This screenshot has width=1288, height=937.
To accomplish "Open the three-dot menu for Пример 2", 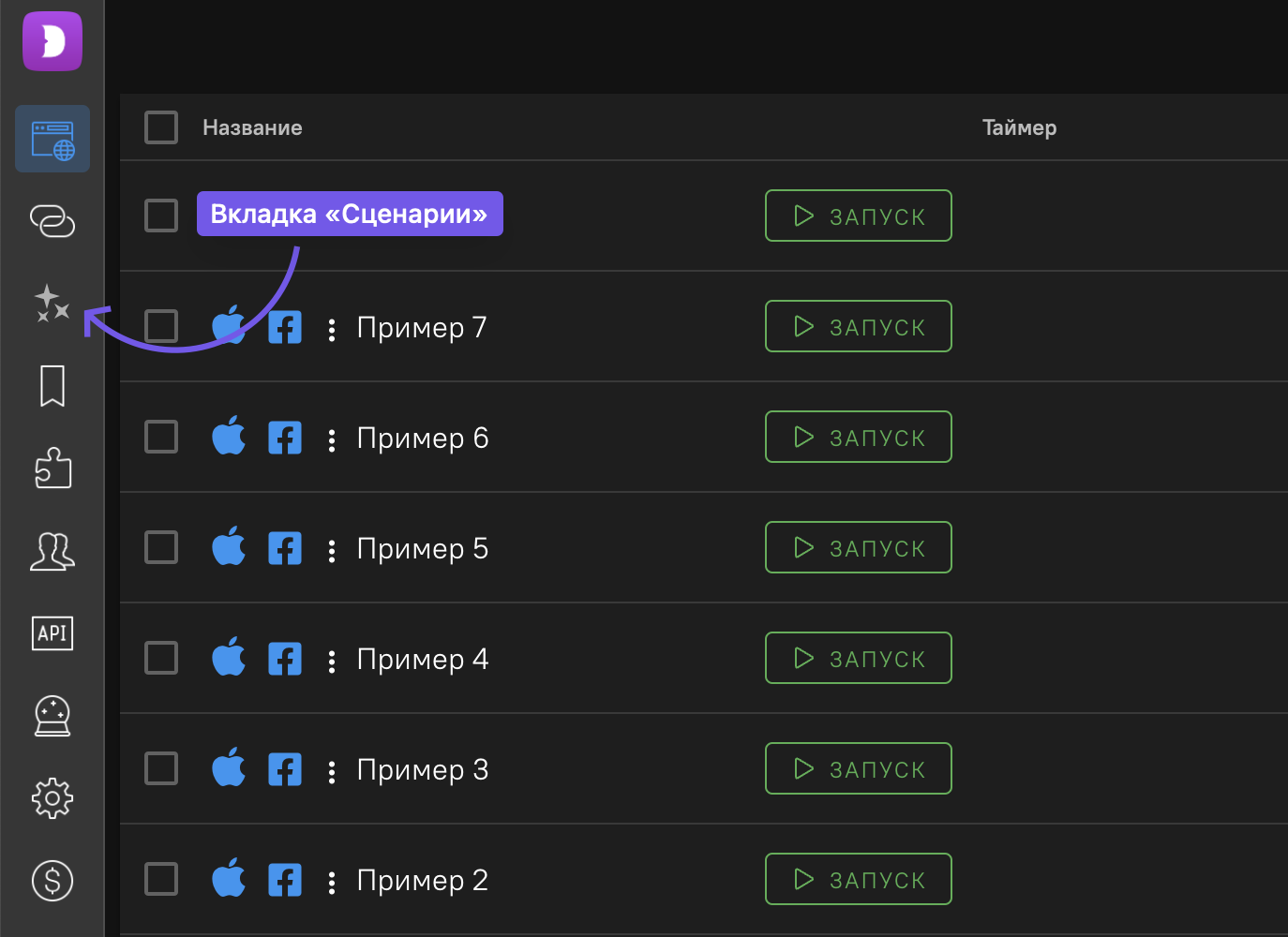I will (332, 882).
